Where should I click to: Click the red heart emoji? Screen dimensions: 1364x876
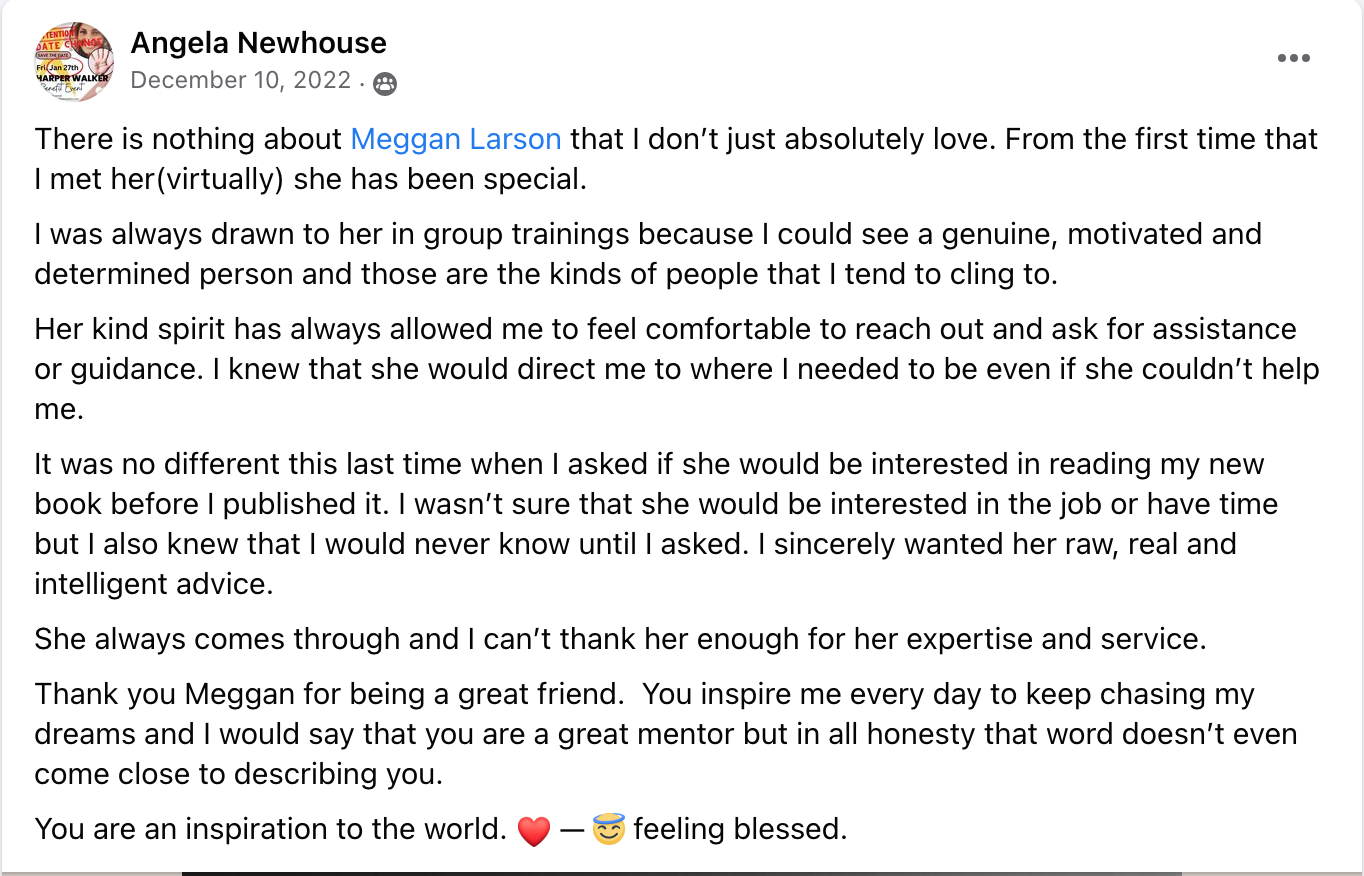pos(535,831)
